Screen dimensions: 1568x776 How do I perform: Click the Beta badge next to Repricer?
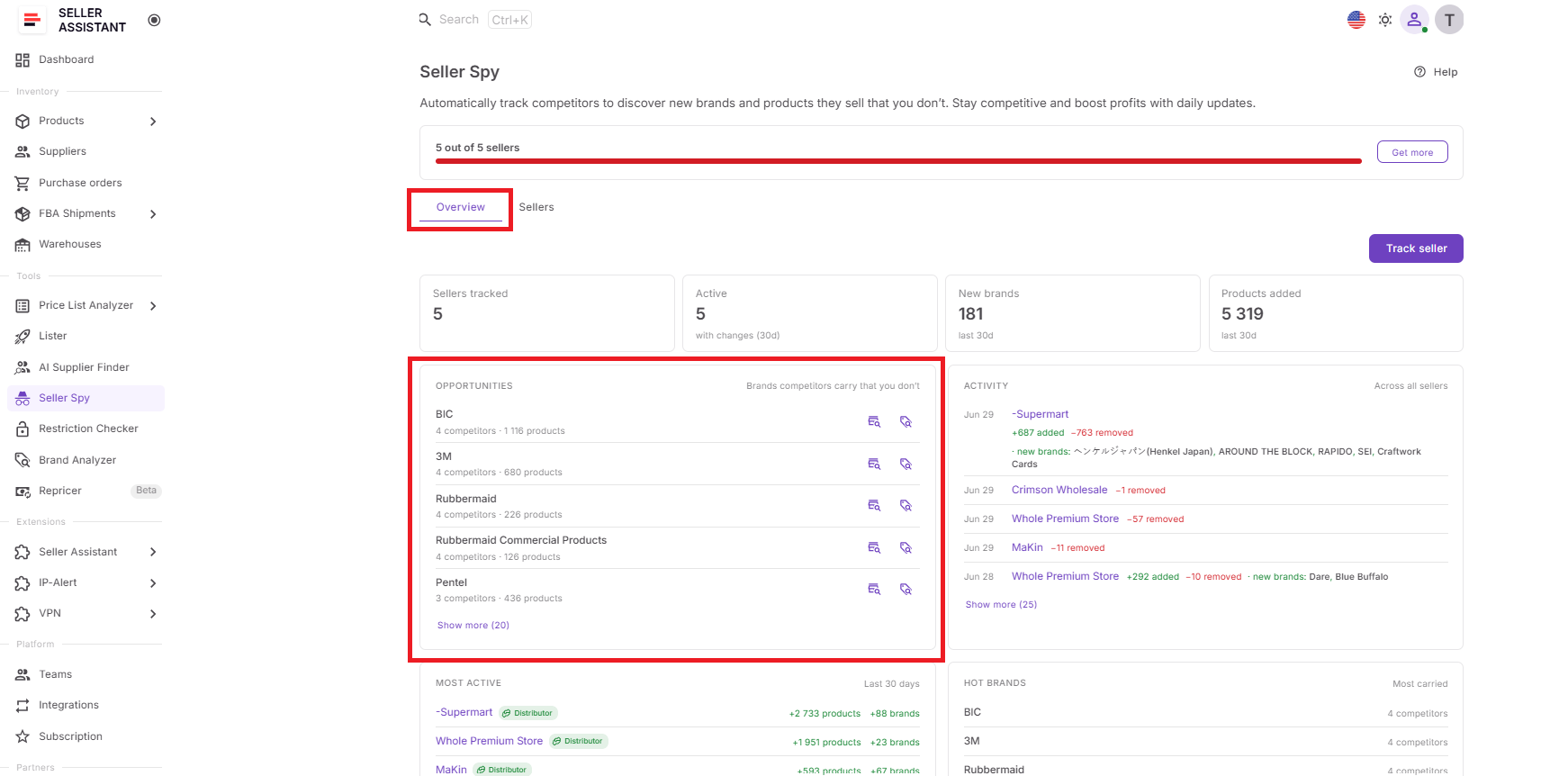tap(147, 491)
